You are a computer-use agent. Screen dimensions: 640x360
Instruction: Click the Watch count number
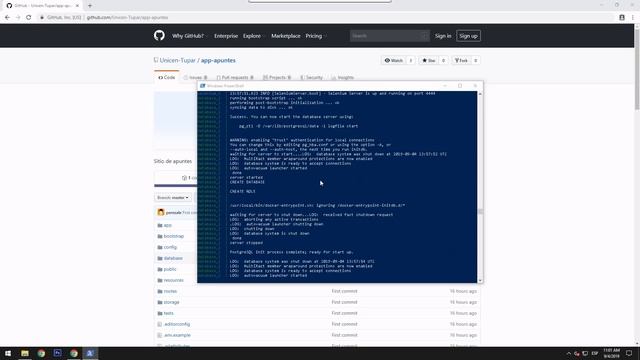[411, 60]
